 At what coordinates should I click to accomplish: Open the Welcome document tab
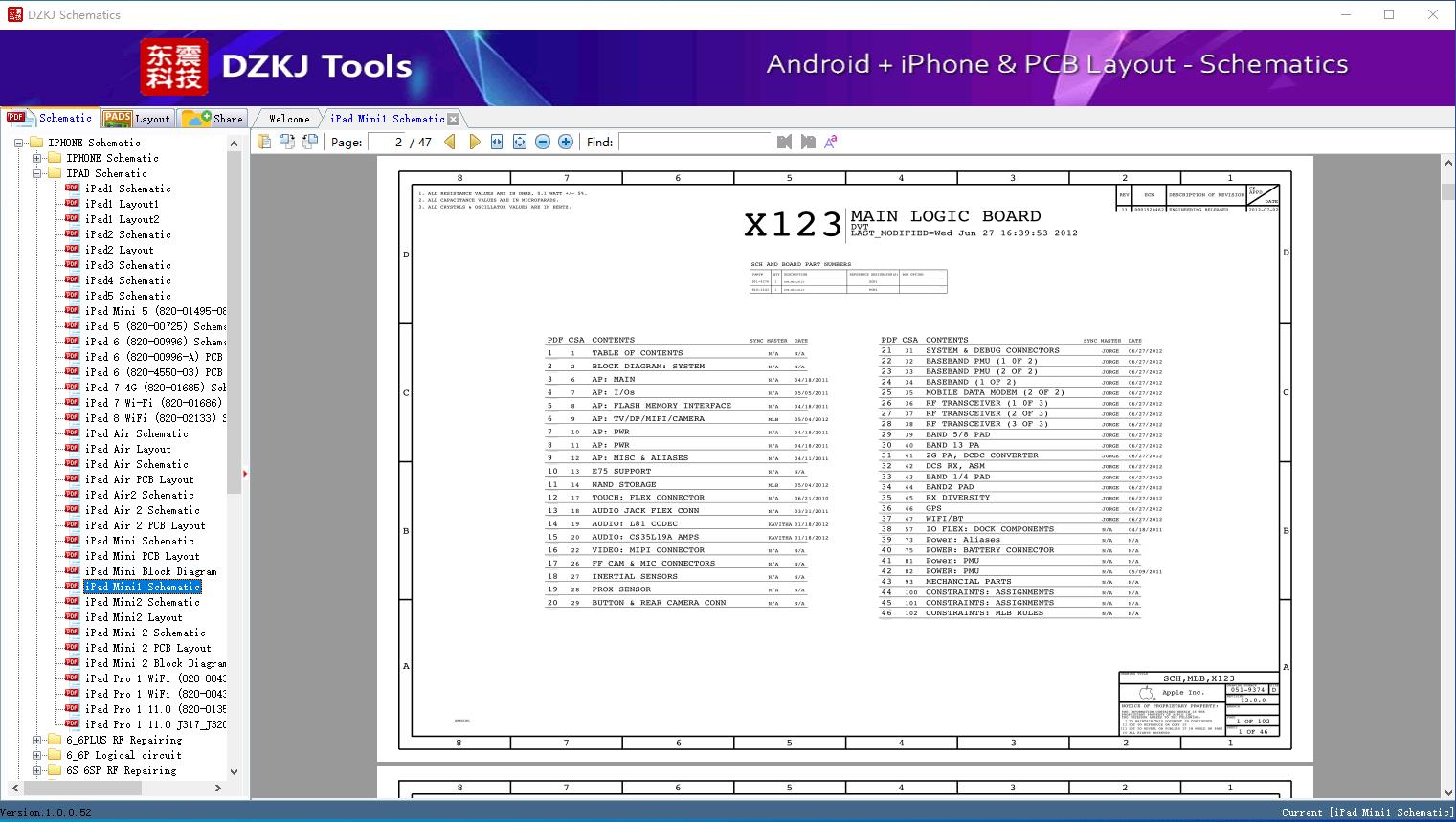pos(289,119)
